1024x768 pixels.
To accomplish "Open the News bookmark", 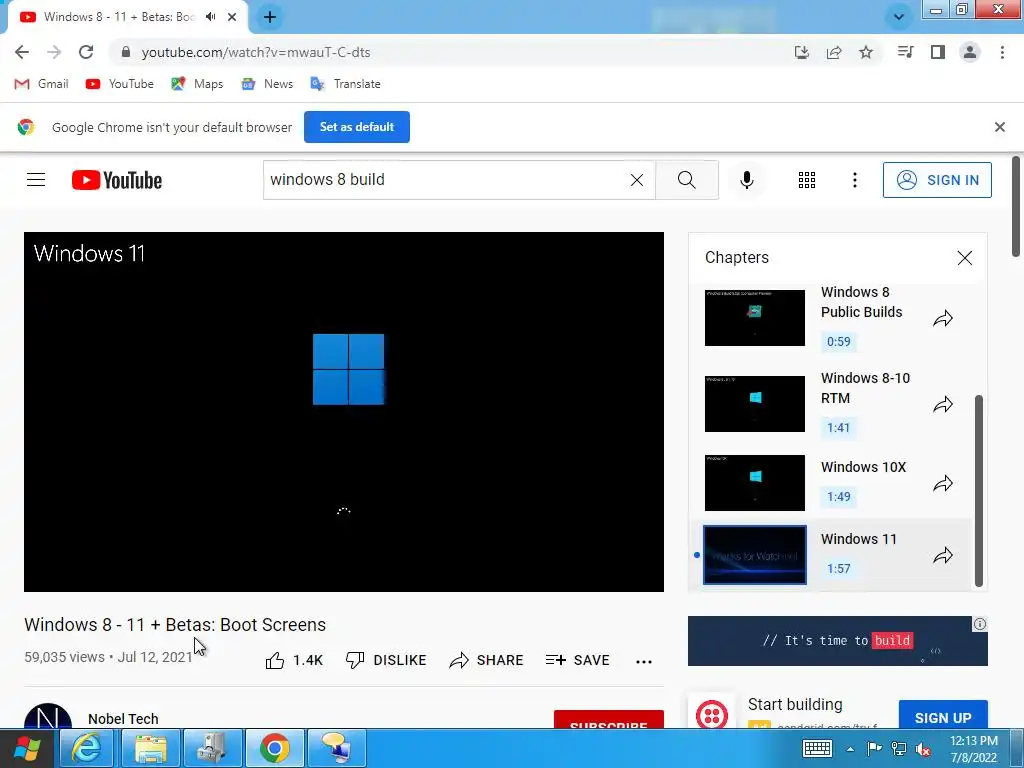I will pyautogui.click(x=266, y=84).
